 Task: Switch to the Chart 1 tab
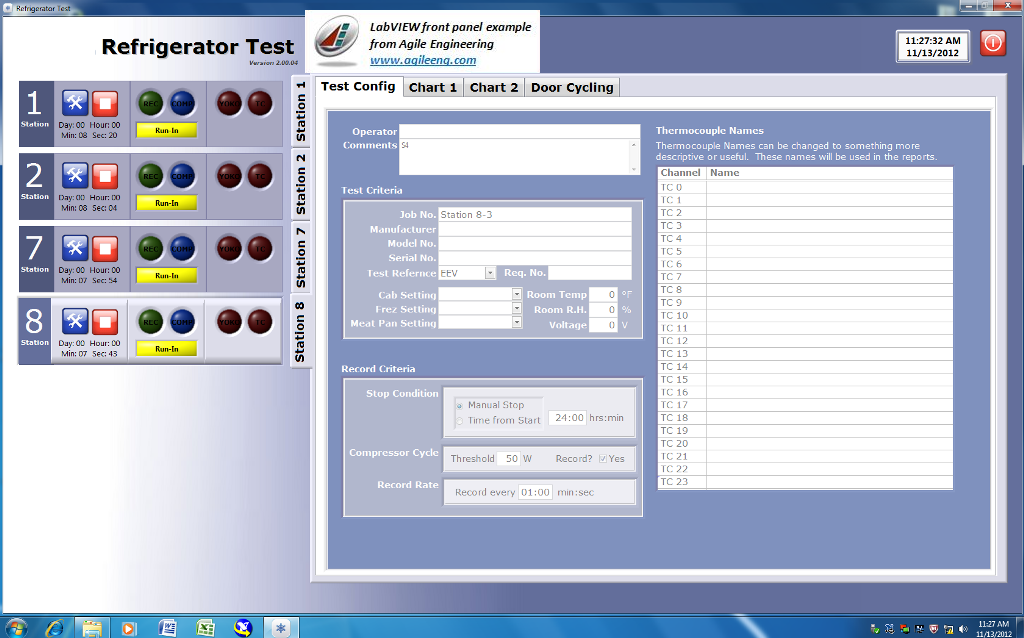[x=432, y=88]
